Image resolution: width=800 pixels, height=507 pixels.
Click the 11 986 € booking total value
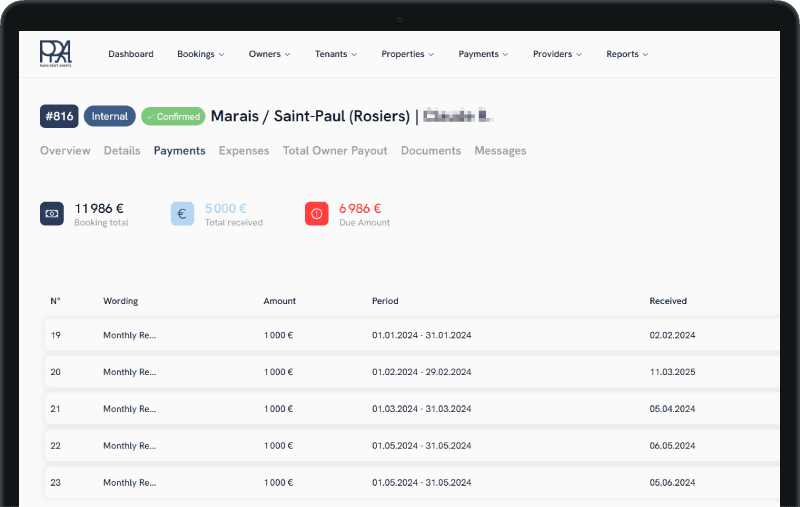click(x=99, y=209)
